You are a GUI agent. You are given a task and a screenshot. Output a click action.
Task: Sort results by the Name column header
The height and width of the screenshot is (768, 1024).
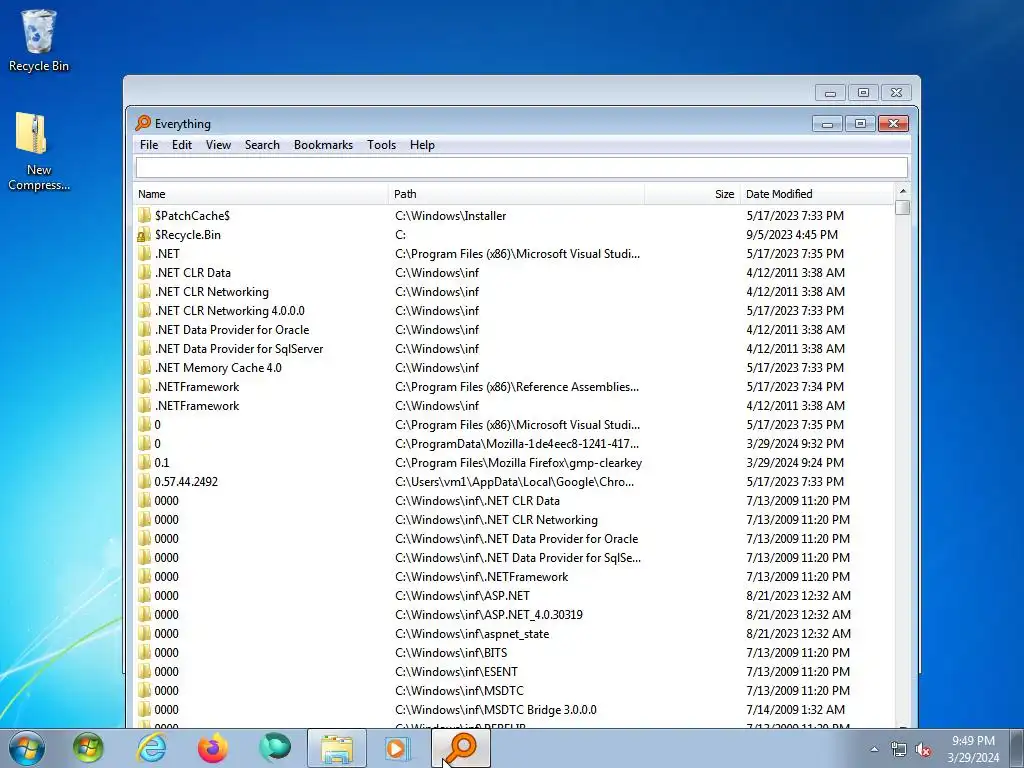tap(261, 194)
